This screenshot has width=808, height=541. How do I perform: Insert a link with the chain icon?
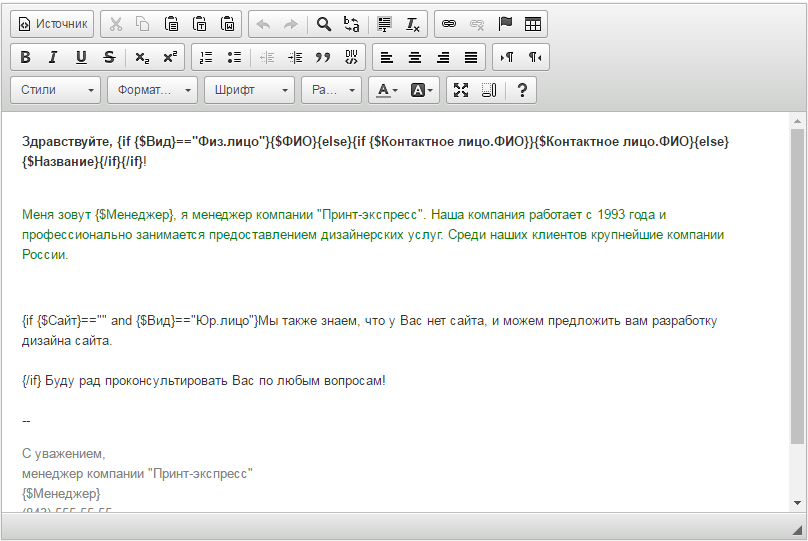tap(449, 23)
